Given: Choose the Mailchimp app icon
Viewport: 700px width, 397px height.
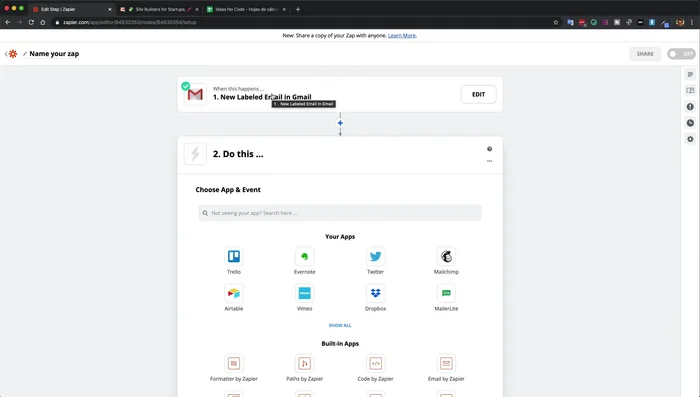Looking at the screenshot, I should tap(446, 256).
